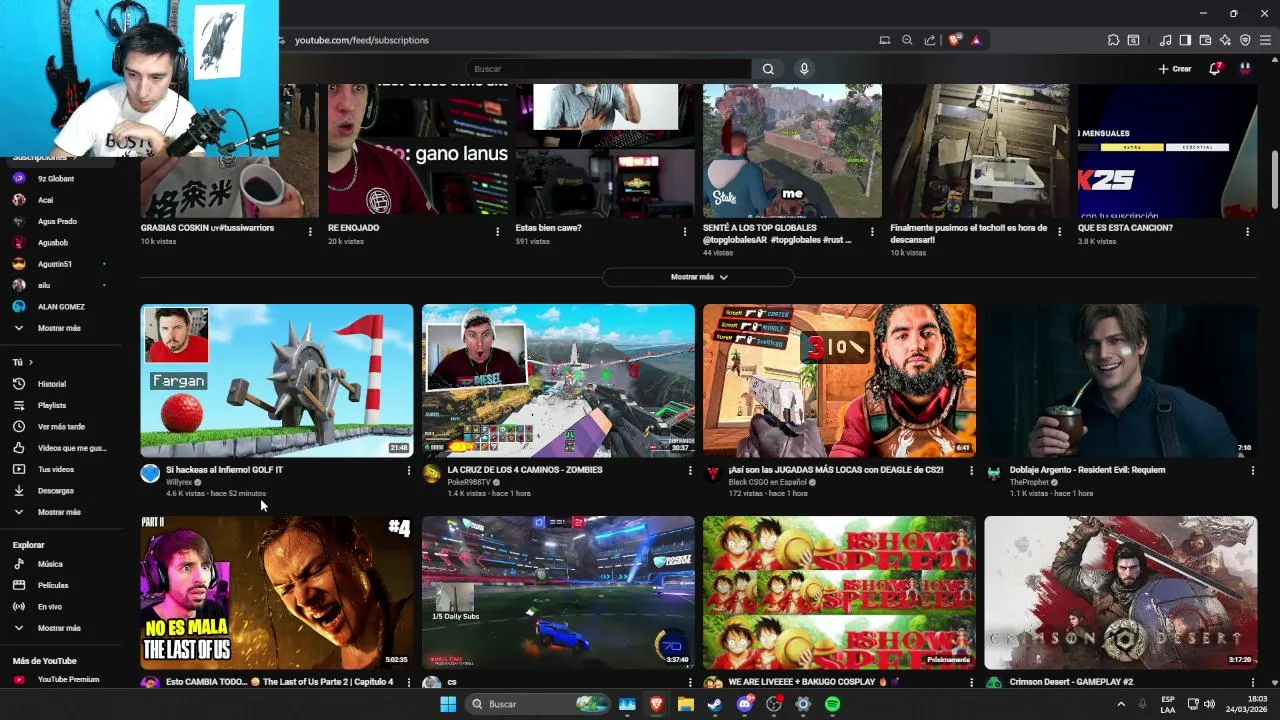Select the ALAN GOMEZ subscription
The width and height of the screenshot is (1280, 720).
(x=59, y=307)
